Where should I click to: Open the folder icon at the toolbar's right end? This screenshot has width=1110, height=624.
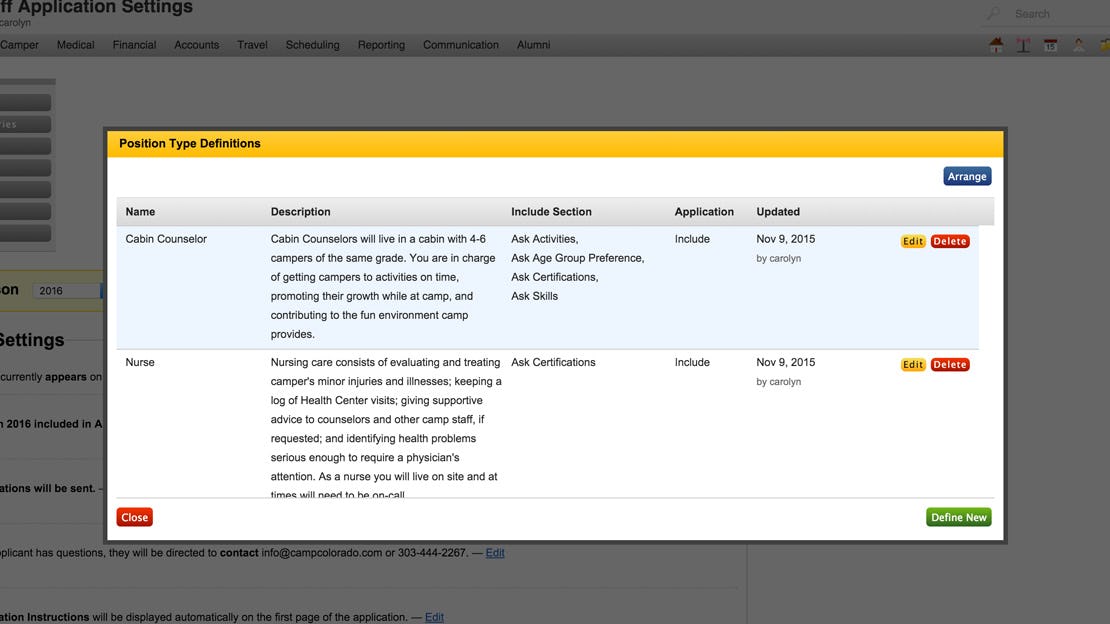(1105, 45)
